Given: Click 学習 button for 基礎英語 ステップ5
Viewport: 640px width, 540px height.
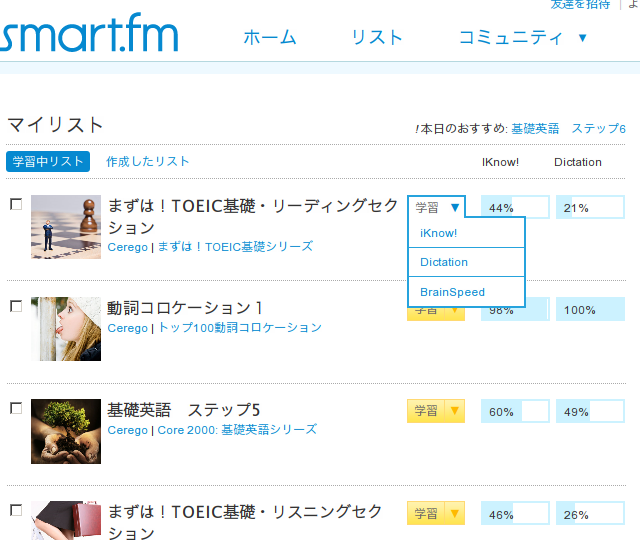Looking at the screenshot, I should [426, 411].
